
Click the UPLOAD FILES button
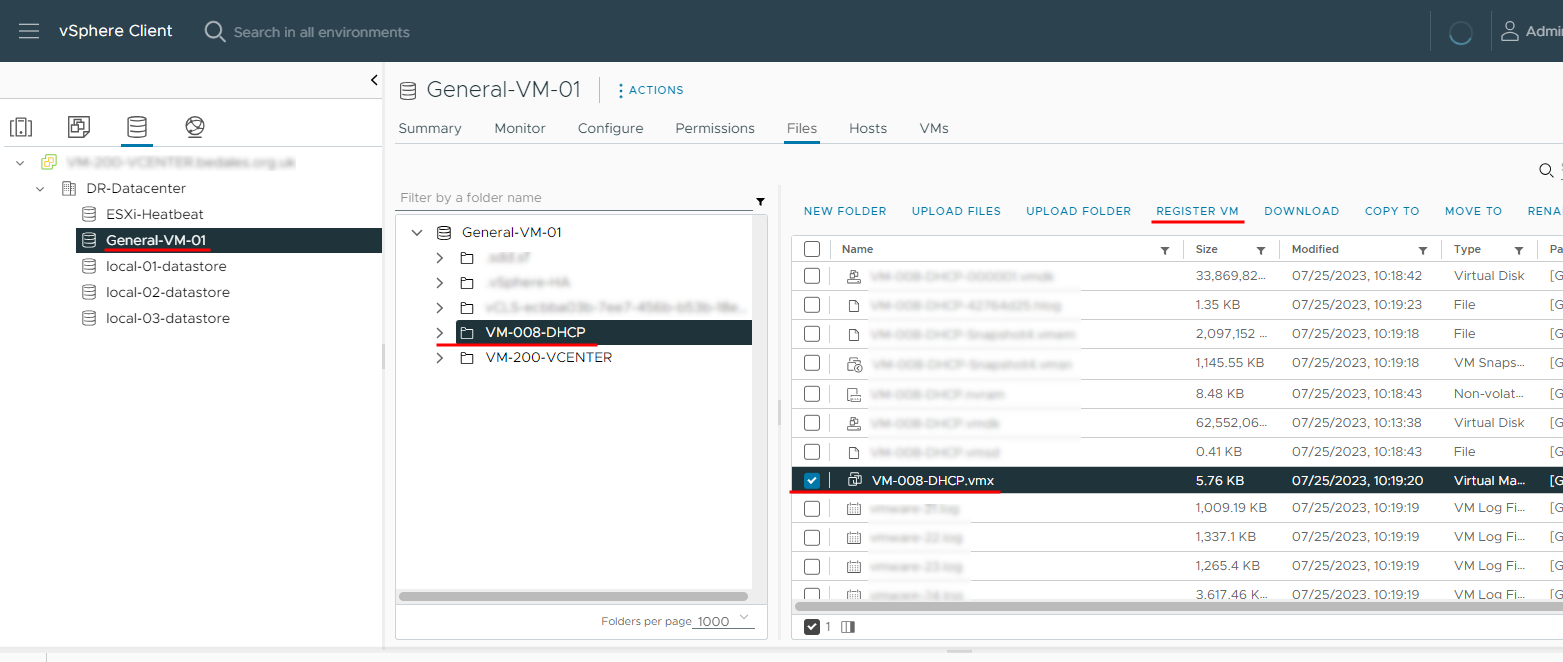pos(956,211)
